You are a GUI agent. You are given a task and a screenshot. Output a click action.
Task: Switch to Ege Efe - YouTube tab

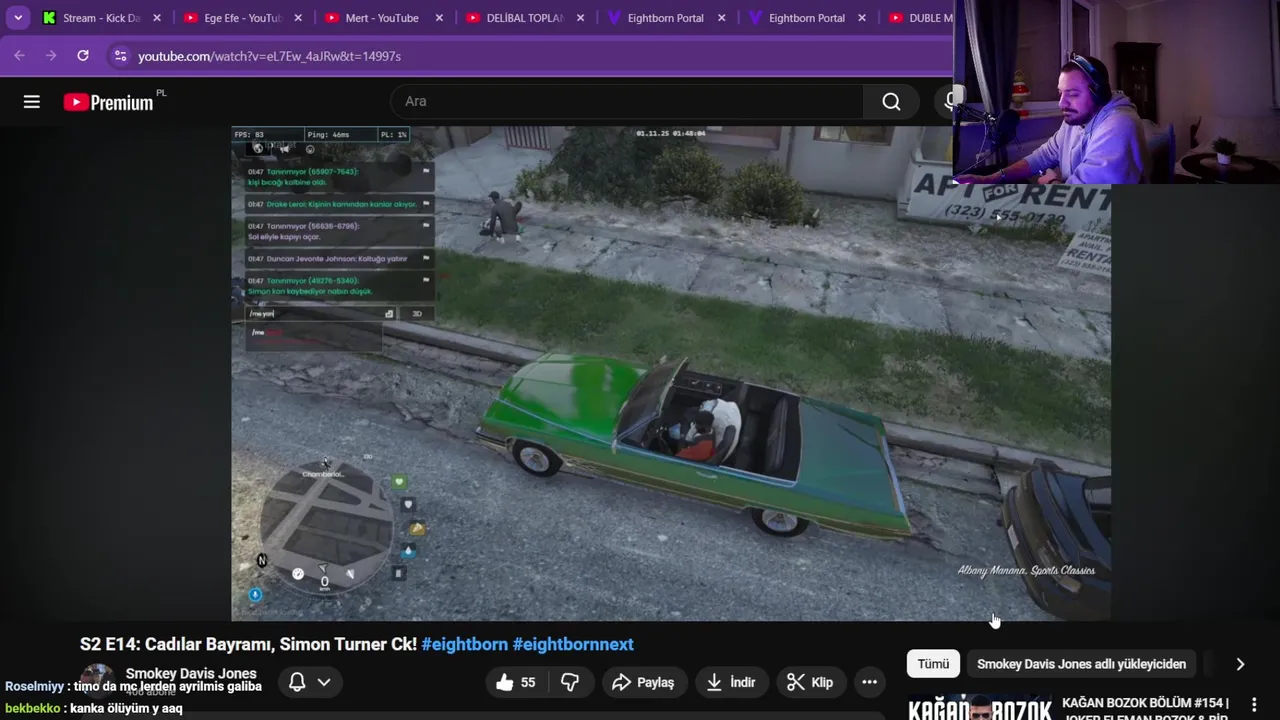pos(243,18)
